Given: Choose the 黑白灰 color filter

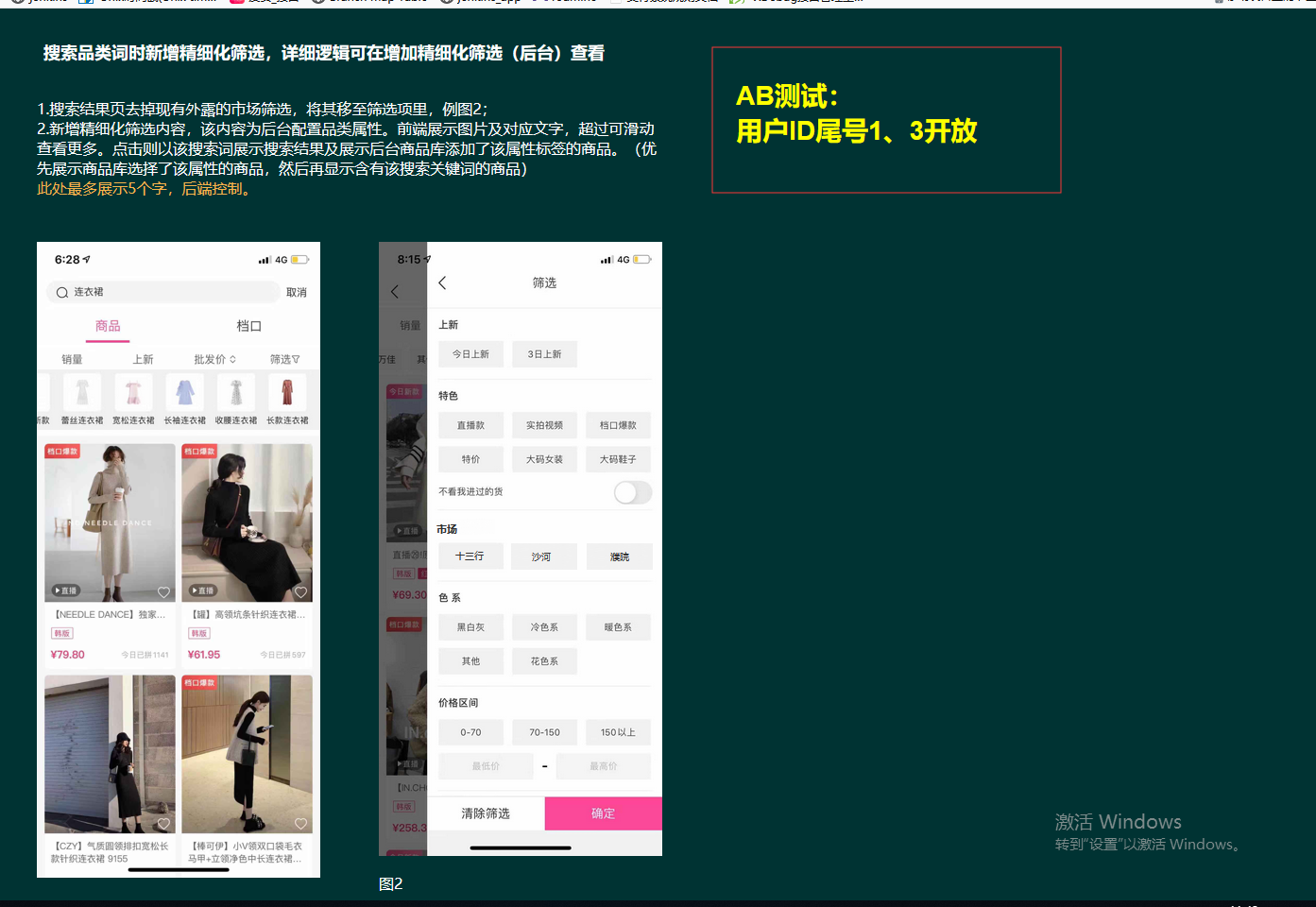Looking at the screenshot, I should (x=470, y=627).
